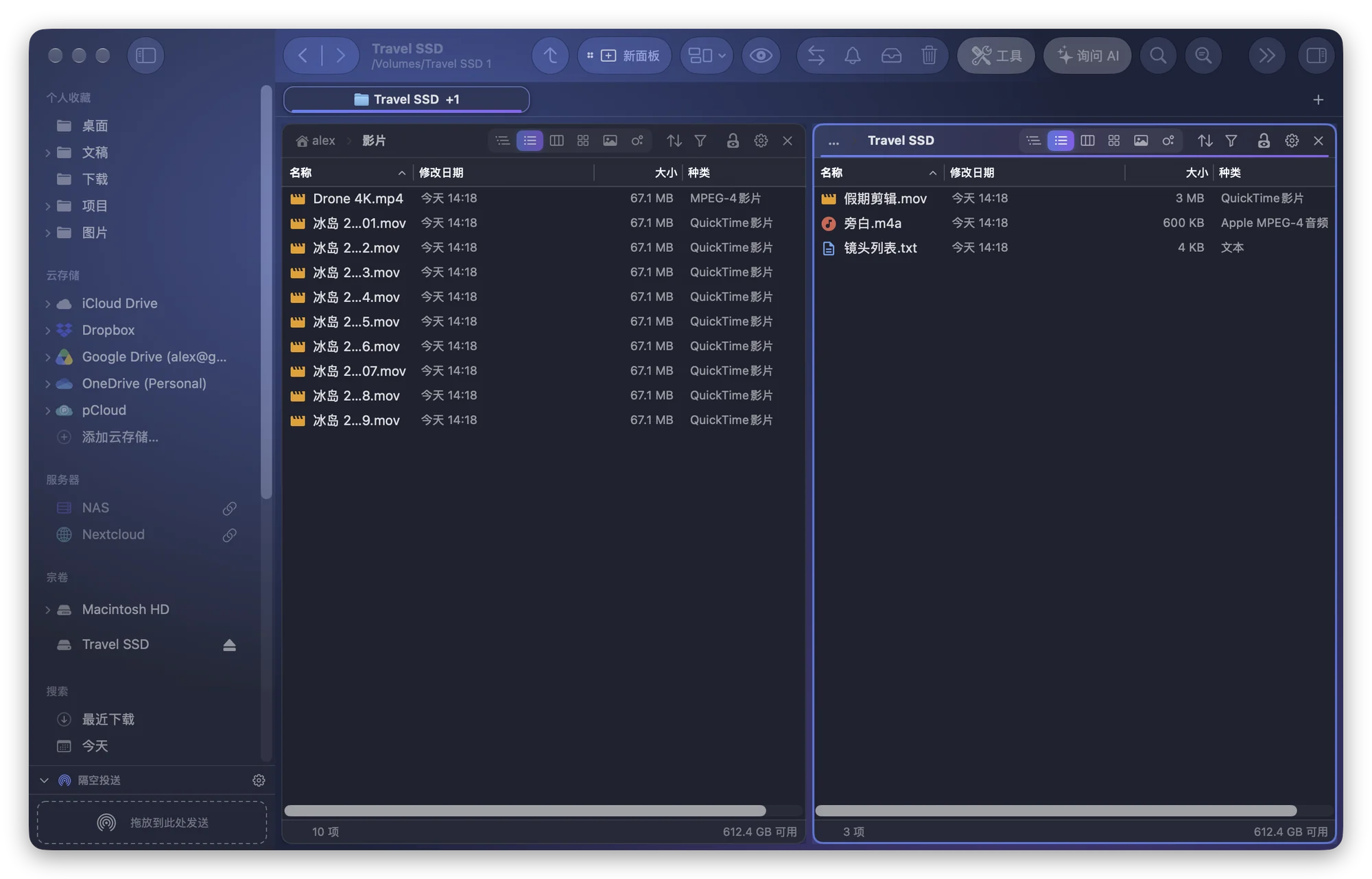The width and height of the screenshot is (1372, 879).
Task: Click alex home breadcrumb in left pane
Action: click(x=316, y=141)
